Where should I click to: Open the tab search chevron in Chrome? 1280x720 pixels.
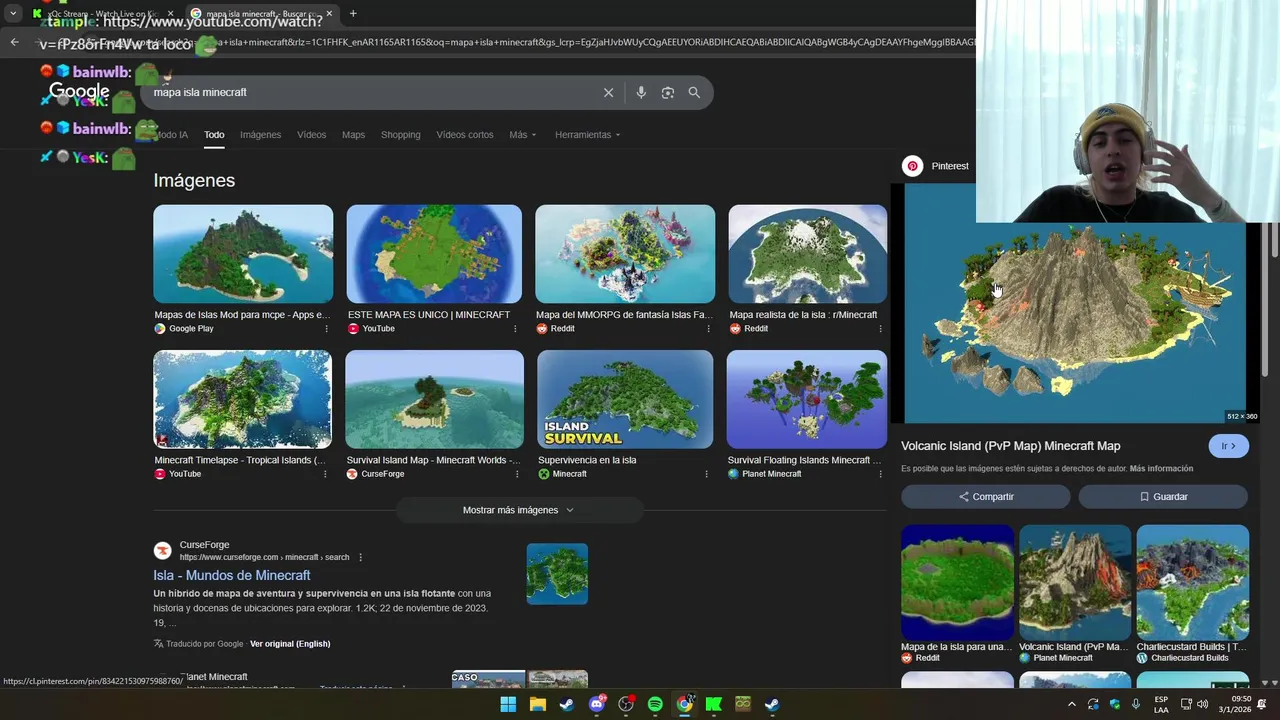click(x=13, y=13)
